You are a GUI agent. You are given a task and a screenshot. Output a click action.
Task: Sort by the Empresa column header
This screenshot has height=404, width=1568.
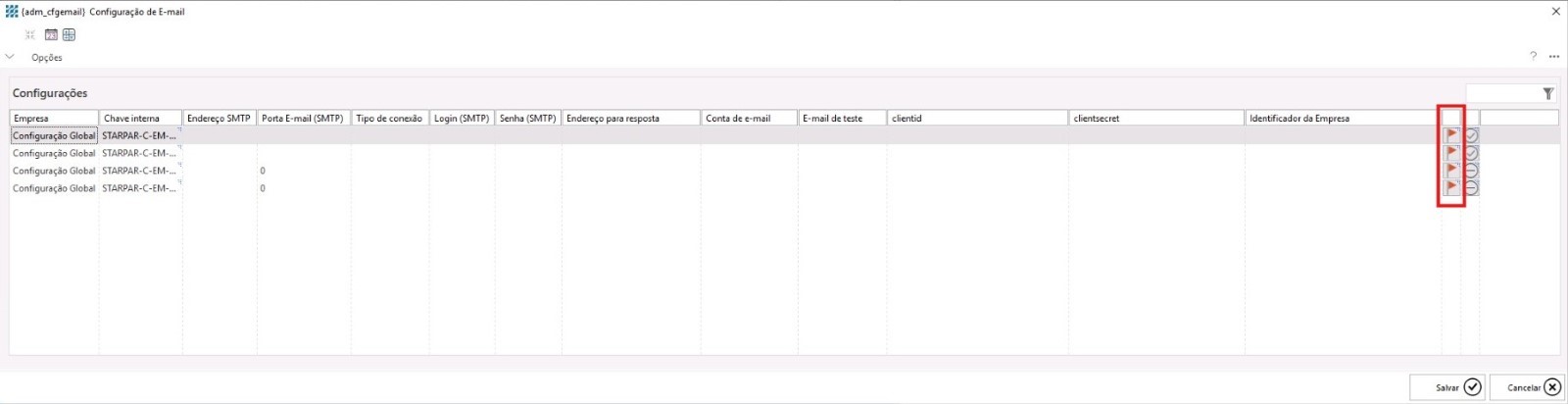click(x=54, y=118)
